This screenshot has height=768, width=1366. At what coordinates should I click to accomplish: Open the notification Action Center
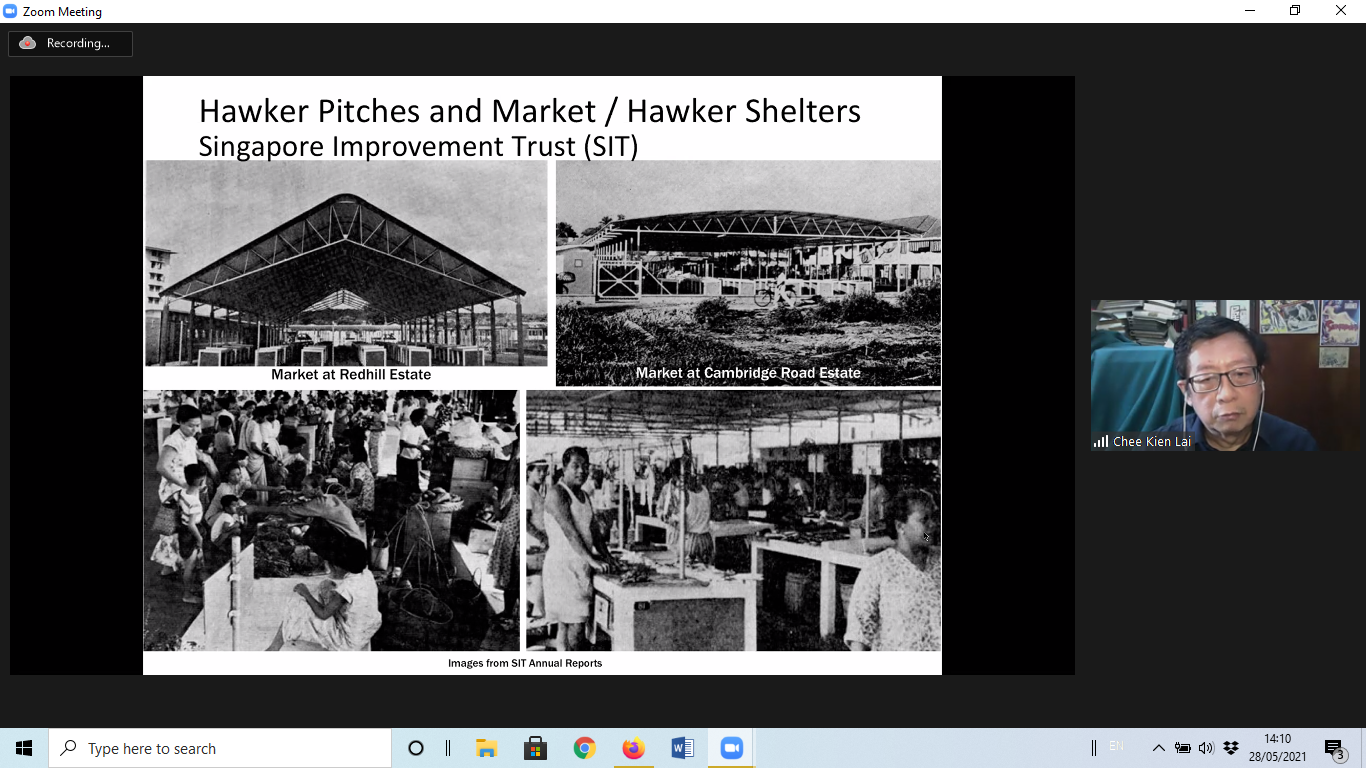click(x=1334, y=748)
